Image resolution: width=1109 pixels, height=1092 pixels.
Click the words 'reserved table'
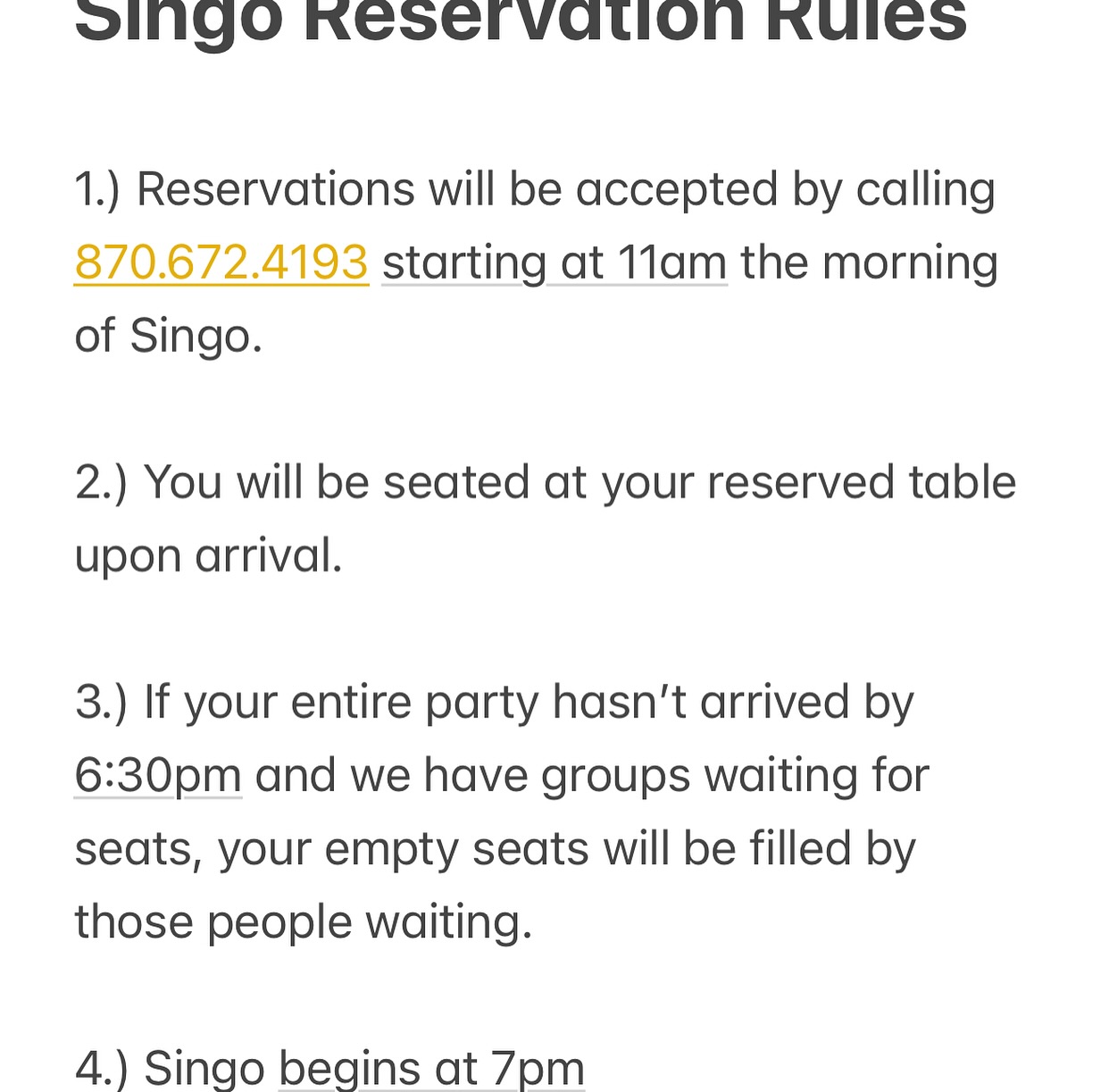click(x=862, y=482)
